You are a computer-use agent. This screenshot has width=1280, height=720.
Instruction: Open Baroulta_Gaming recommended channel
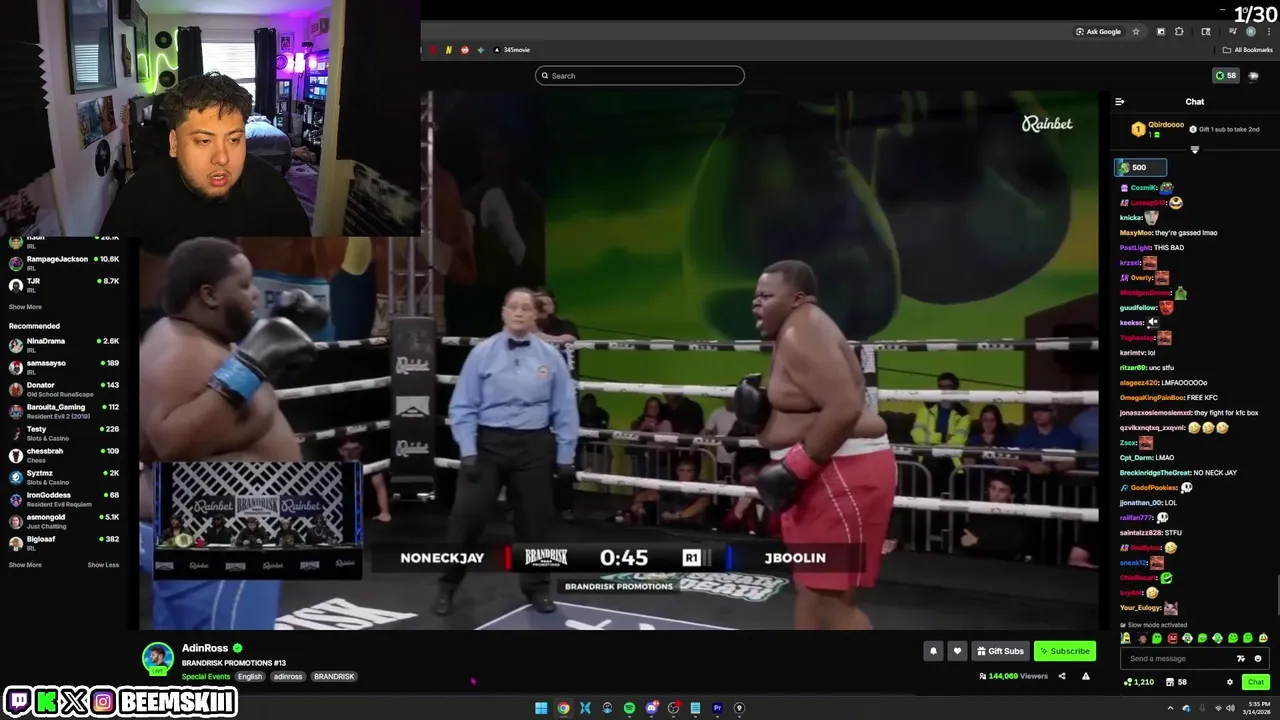coord(64,411)
